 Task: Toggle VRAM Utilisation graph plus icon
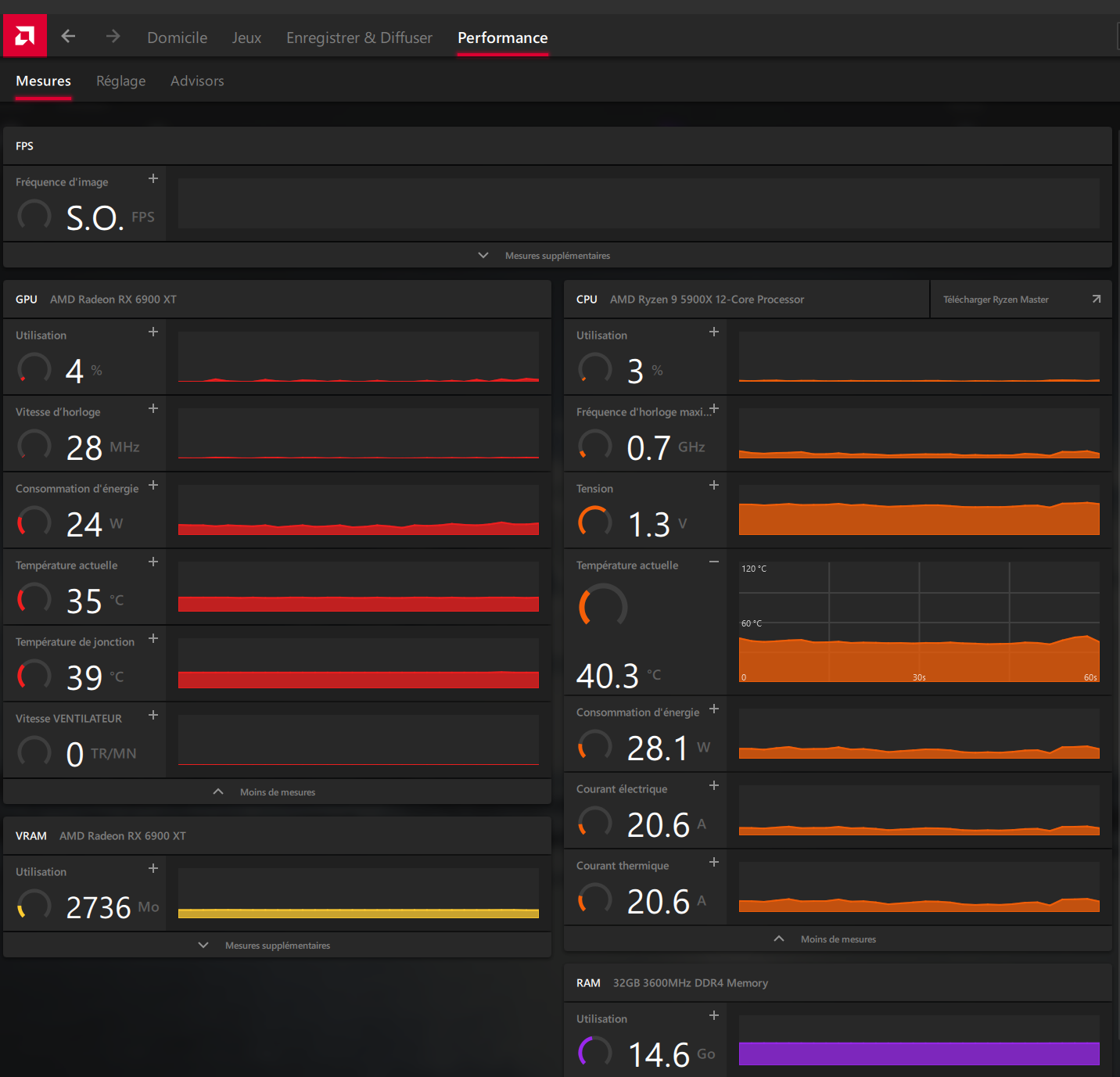click(153, 868)
